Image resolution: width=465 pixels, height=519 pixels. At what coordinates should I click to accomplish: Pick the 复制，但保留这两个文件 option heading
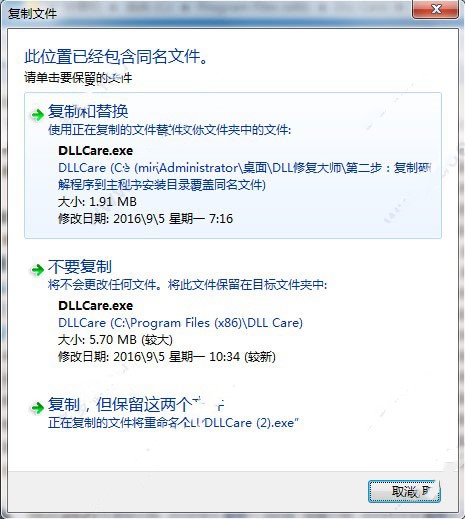(136, 404)
